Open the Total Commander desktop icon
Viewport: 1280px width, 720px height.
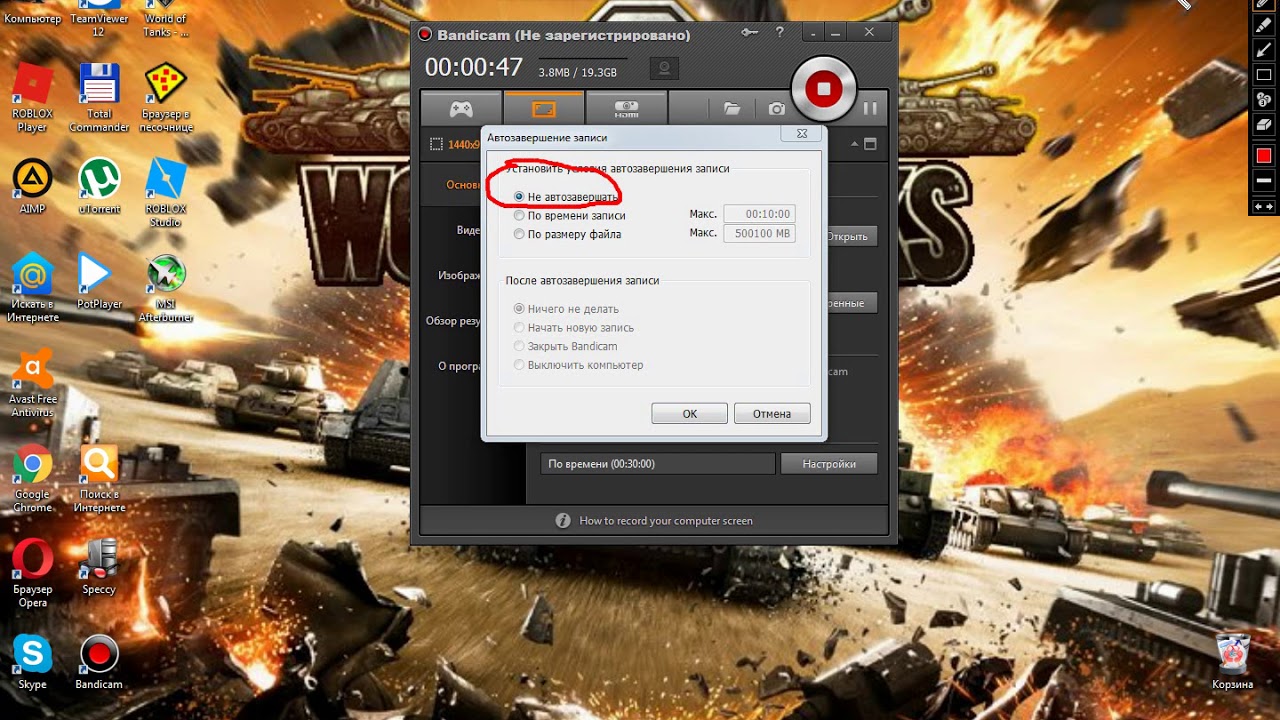click(99, 97)
